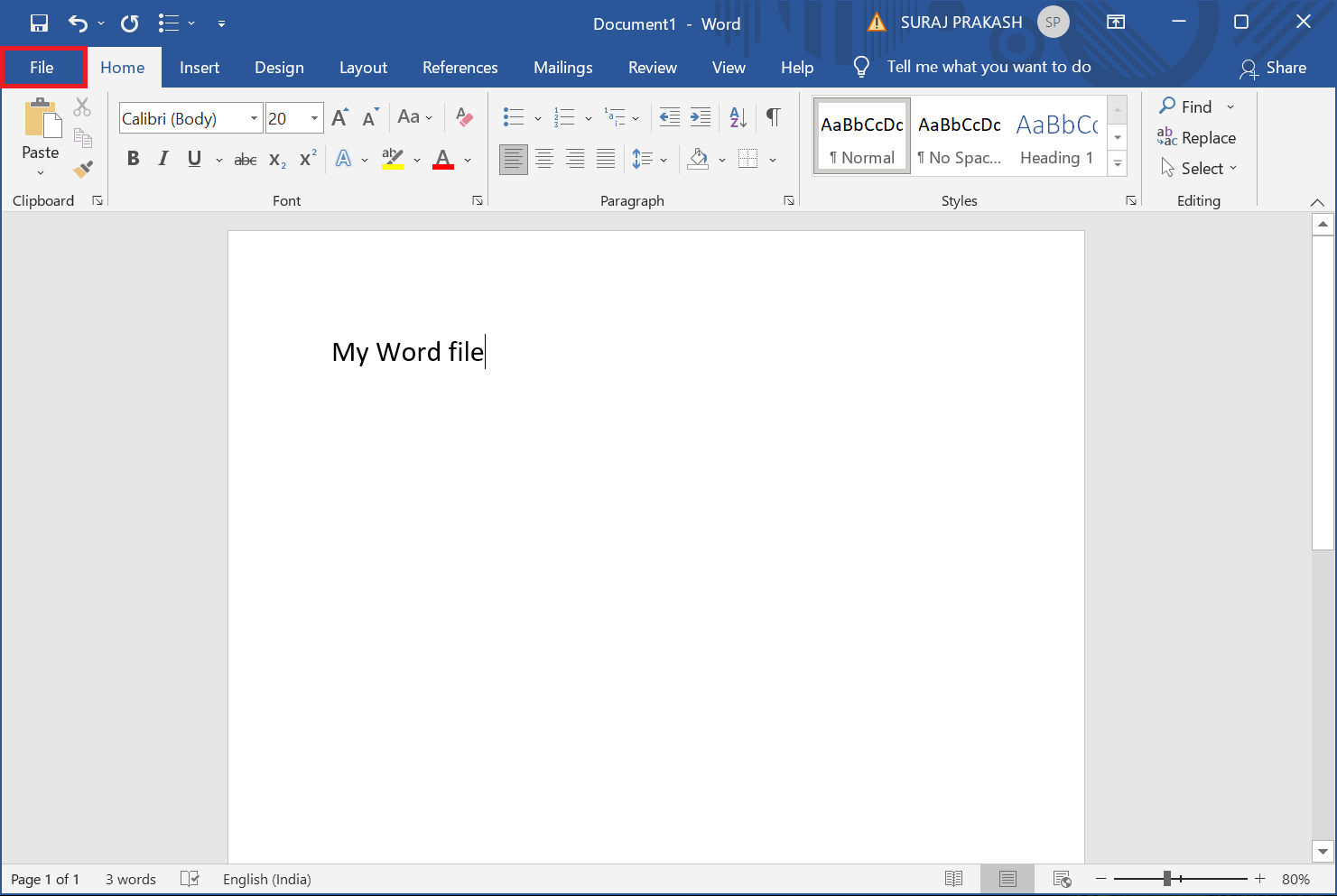The height and width of the screenshot is (896, 1337).
Task: Open the Font dialog launcher
Action: click(x=478, y=201)
